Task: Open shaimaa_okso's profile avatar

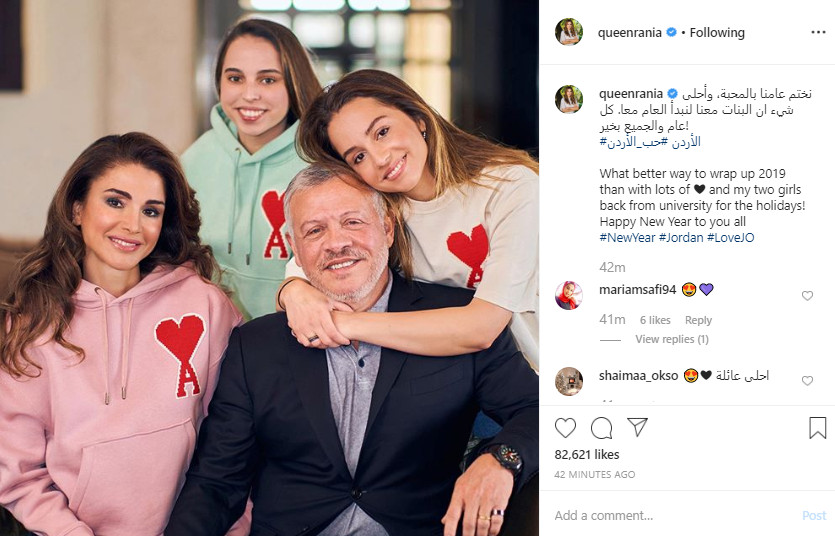Action: (569, 381)
